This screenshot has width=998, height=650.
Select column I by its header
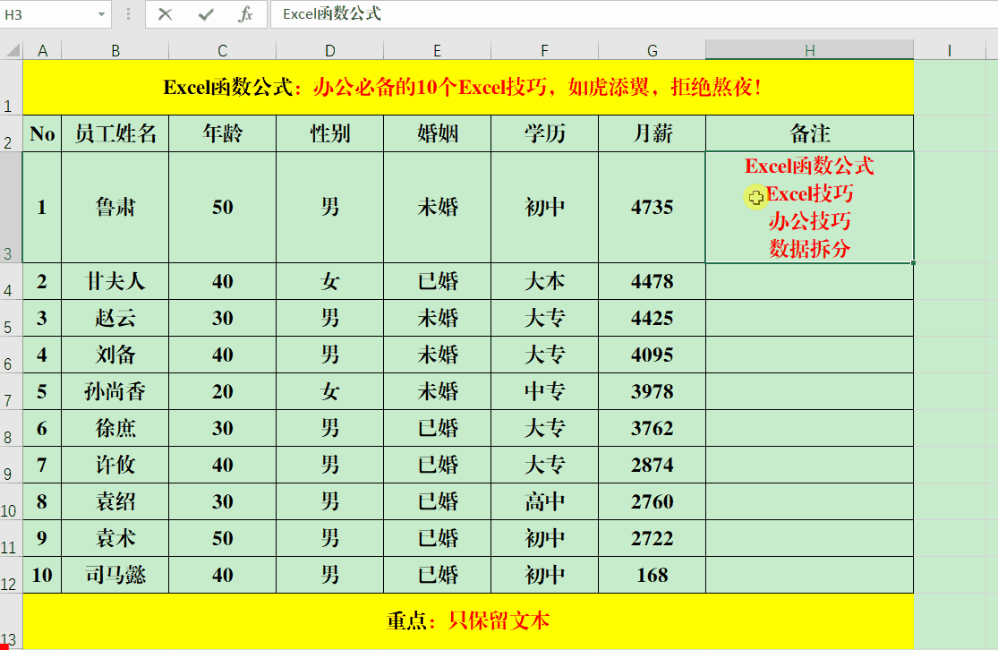click(948, 50)
